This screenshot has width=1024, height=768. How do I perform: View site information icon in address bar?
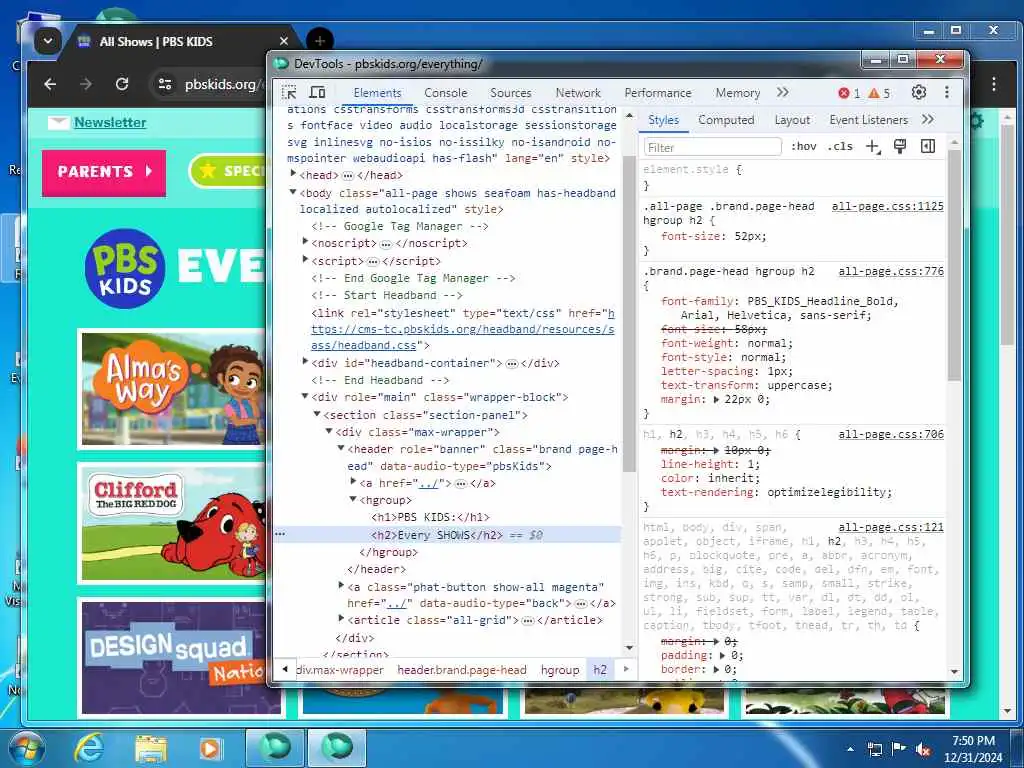pos(165,84)
